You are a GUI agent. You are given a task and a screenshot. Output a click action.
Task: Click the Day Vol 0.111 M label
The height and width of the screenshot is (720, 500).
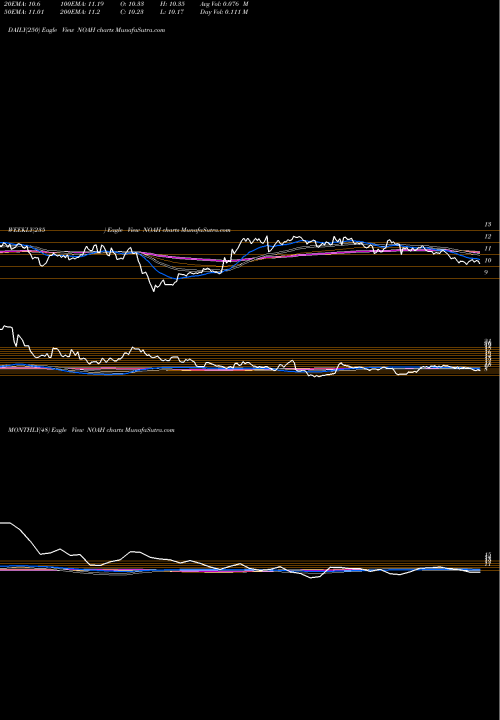point(224,12)
